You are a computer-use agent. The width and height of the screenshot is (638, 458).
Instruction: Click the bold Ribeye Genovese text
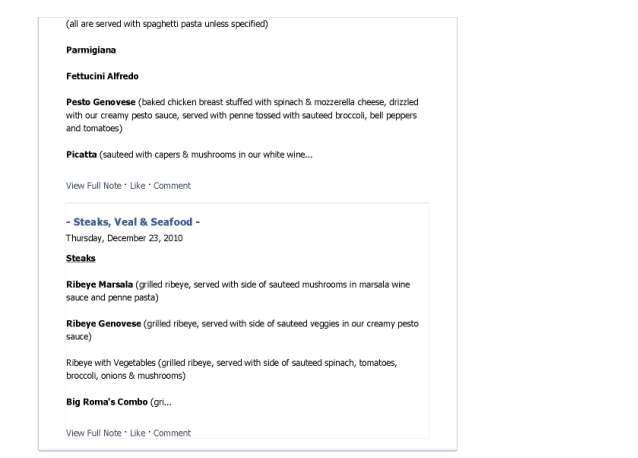[x=103, y=324]
